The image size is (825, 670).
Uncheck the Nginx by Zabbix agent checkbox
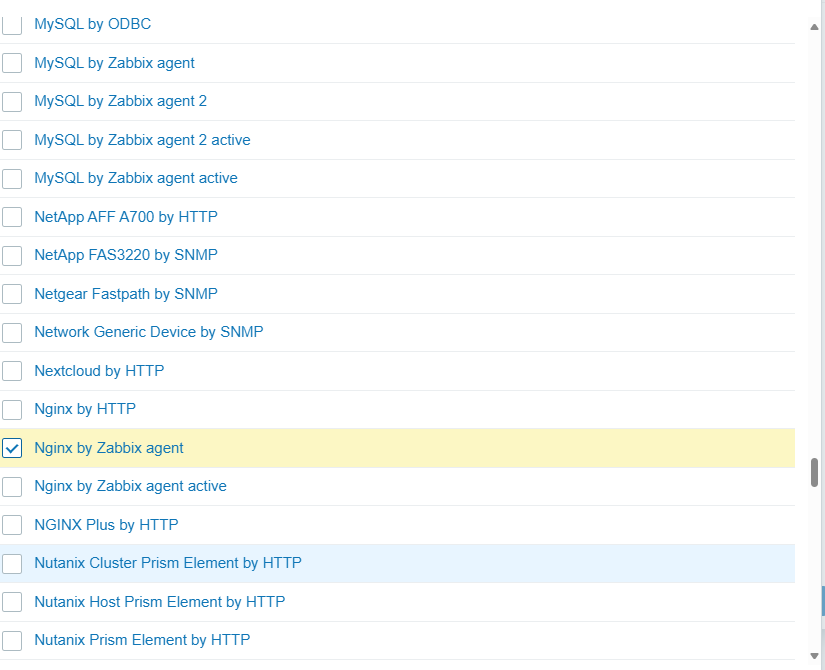12,448
